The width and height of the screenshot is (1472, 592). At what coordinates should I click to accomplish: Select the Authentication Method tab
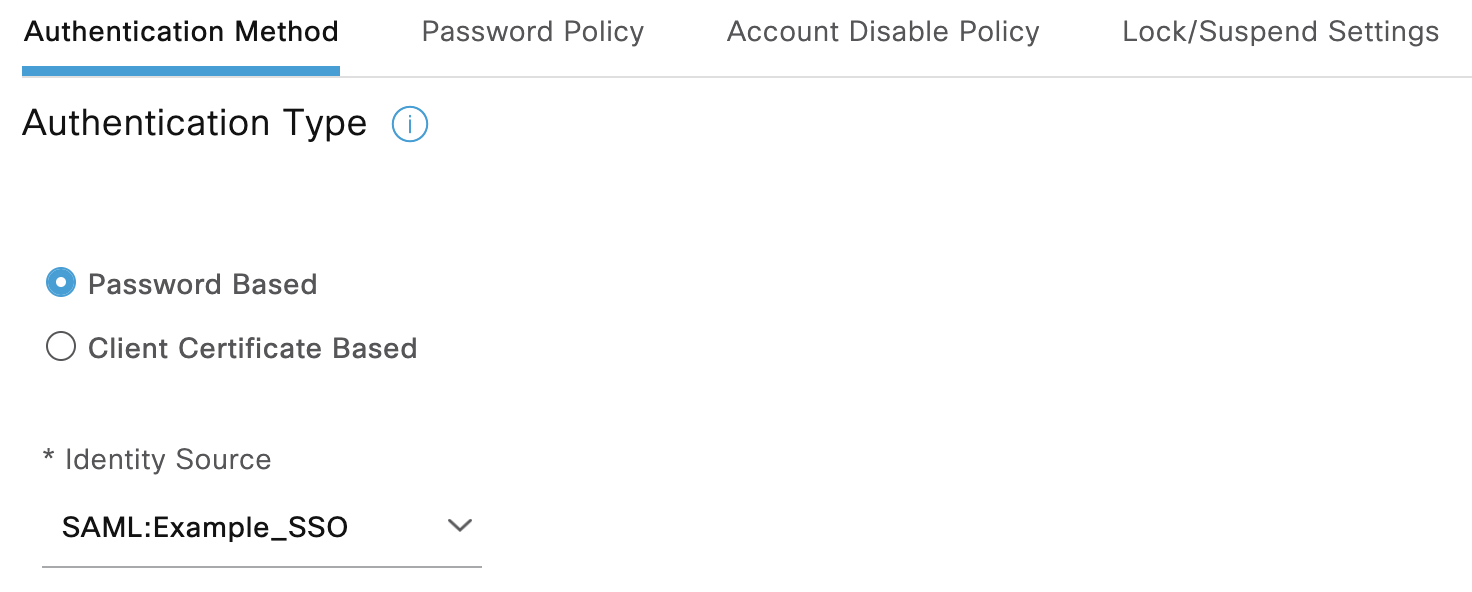pyautogui.click(x=181, y=31)
